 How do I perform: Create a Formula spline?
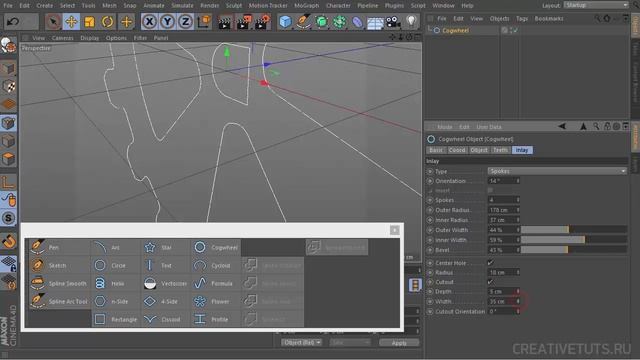[216, 283]
